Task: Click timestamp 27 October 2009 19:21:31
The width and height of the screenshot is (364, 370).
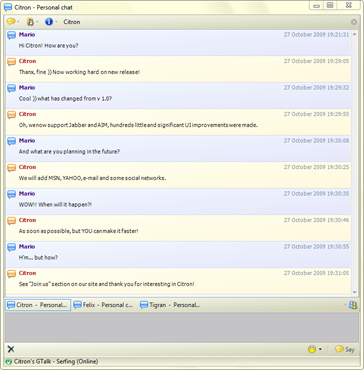Action: coord(316,34)
